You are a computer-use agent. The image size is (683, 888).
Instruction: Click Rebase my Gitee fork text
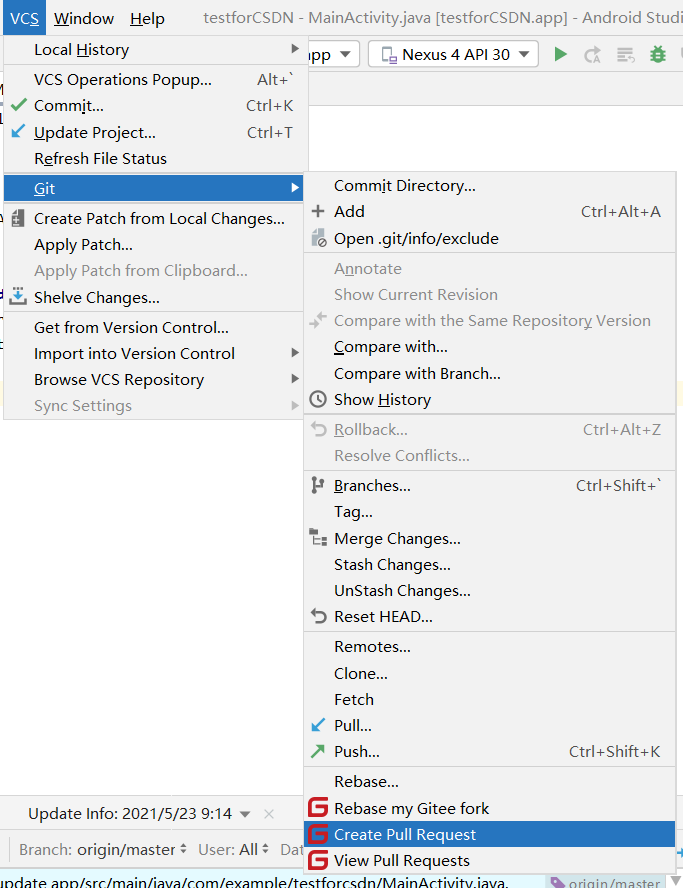click(412, 809)
